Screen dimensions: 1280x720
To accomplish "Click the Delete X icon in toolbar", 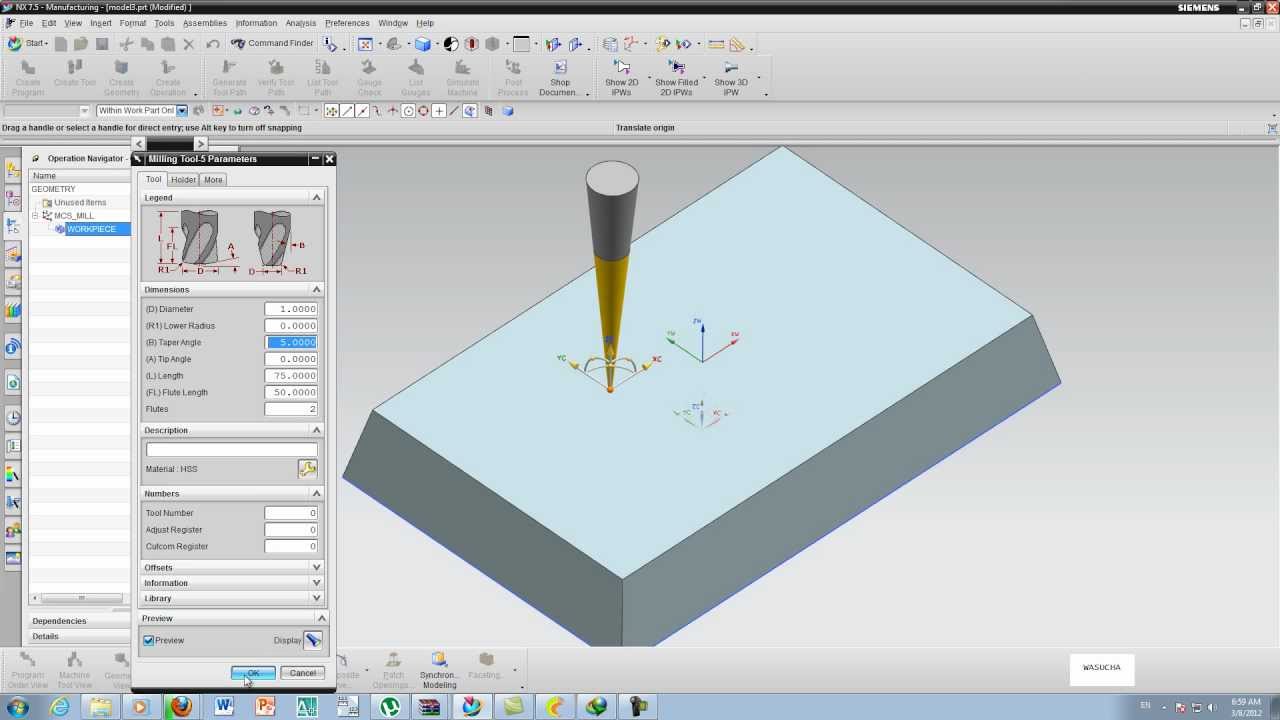I will coord(188,44).
